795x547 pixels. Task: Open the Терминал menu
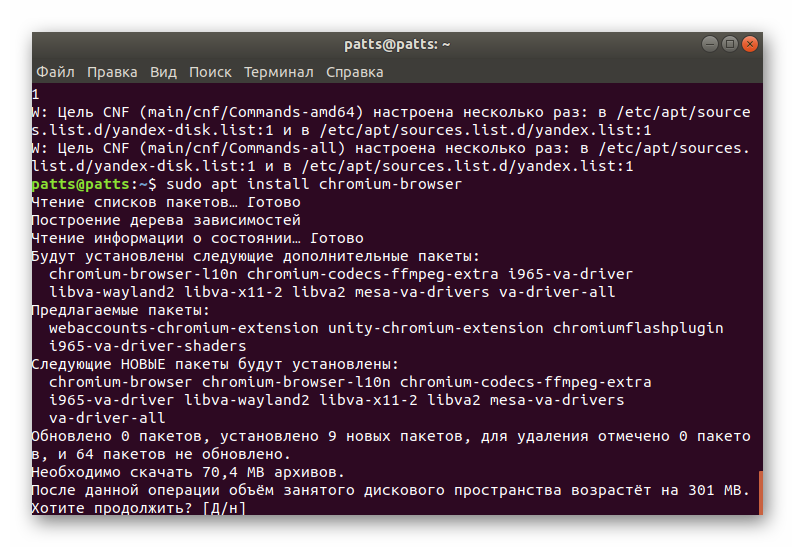click(278, 72)
